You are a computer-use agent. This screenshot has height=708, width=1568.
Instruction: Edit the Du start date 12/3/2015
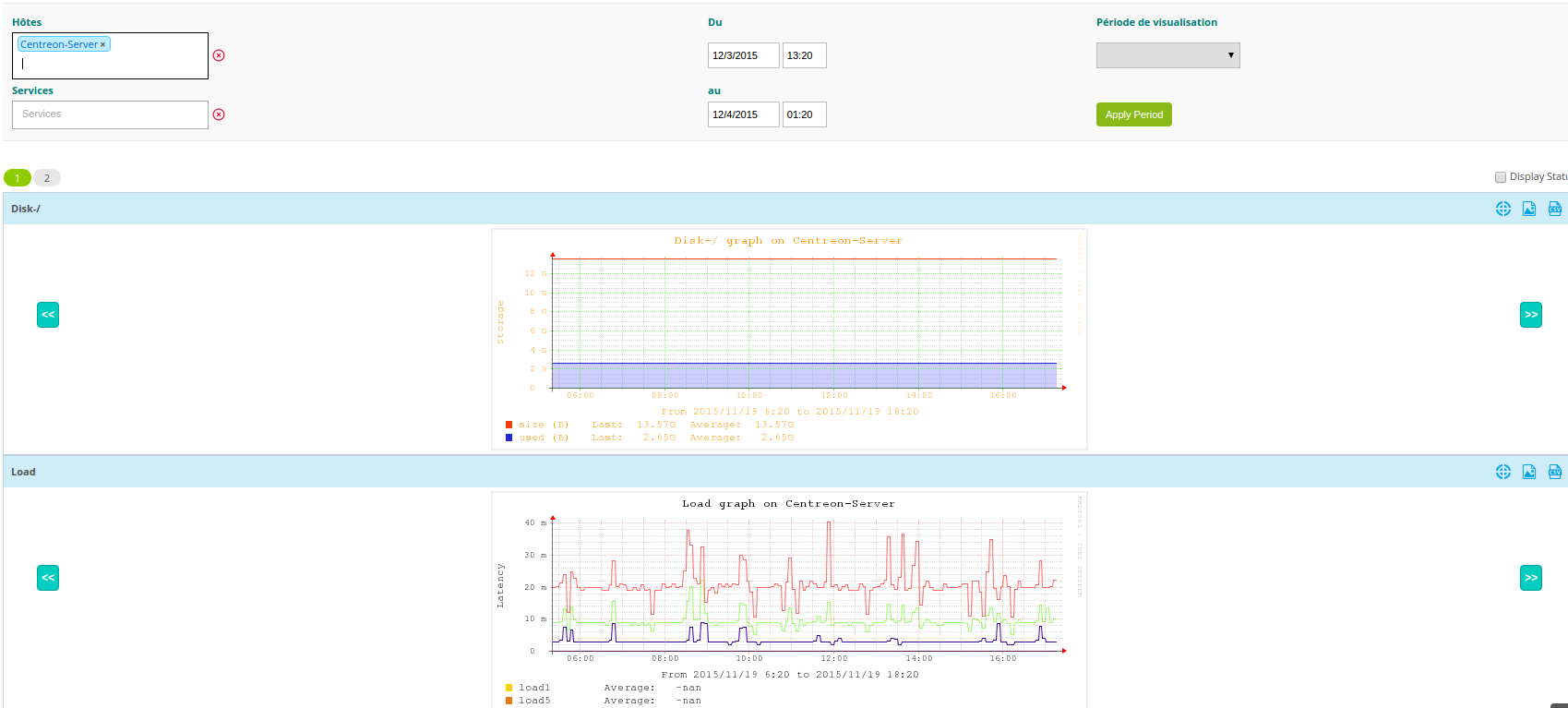(x=743, y=55)
